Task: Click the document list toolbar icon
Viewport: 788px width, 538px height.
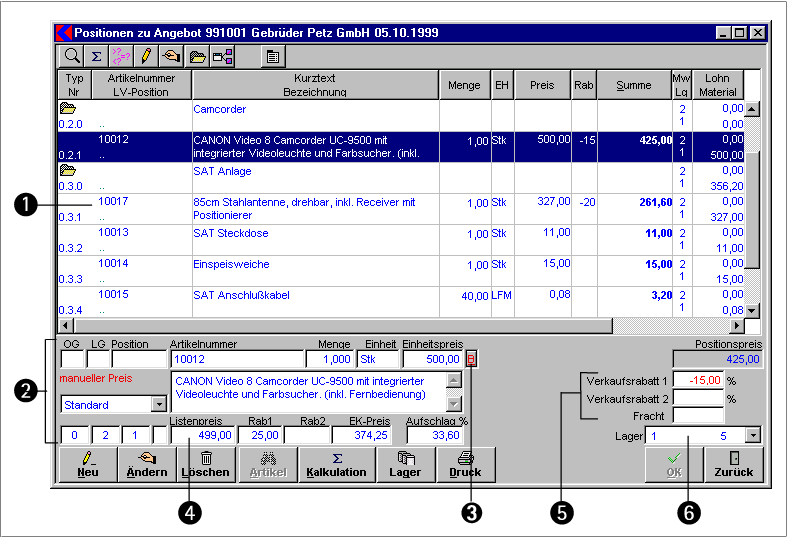Action: click(x=273, y=56)
